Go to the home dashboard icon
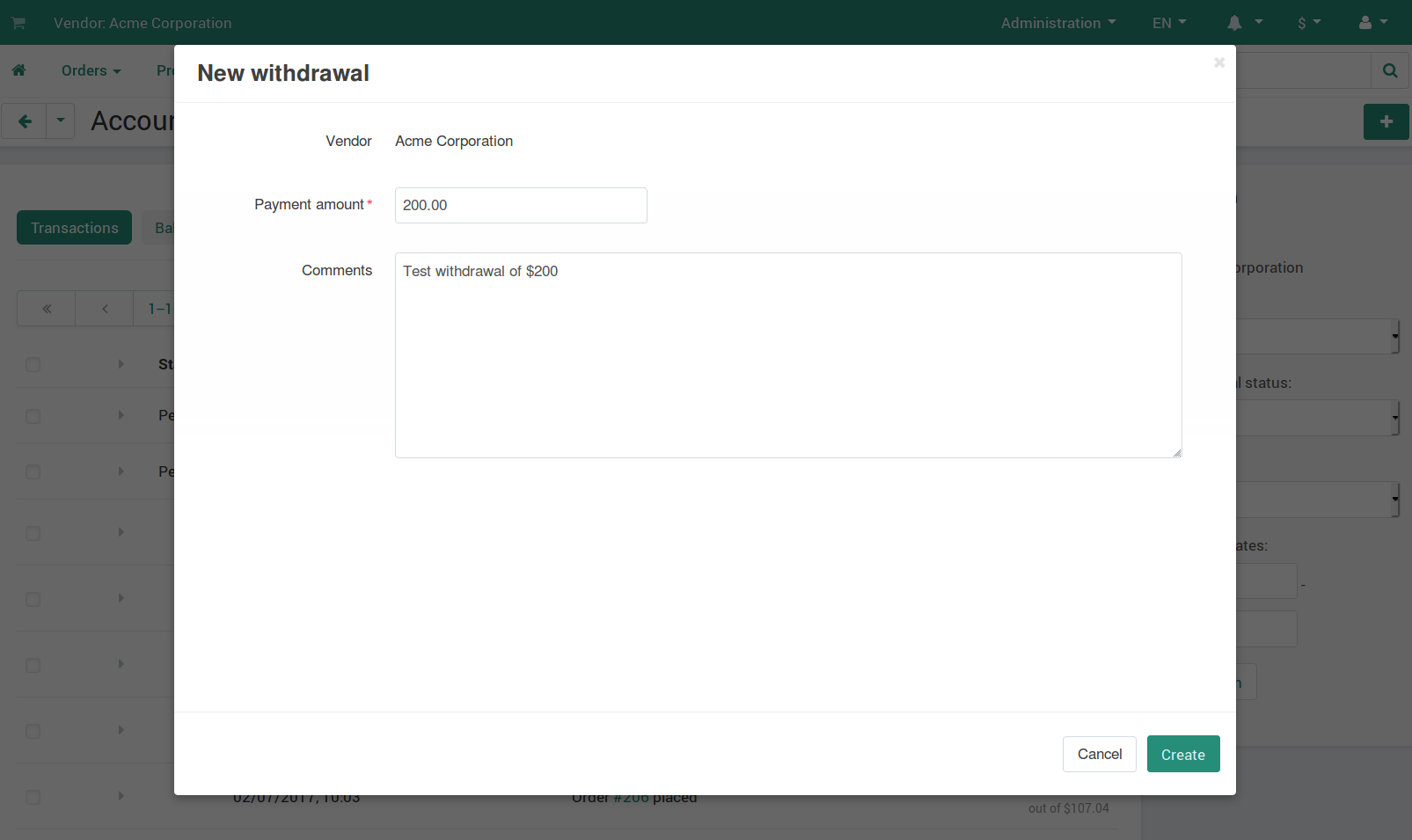The width and height of the screenshot is (1412, 840). [18, 70]
